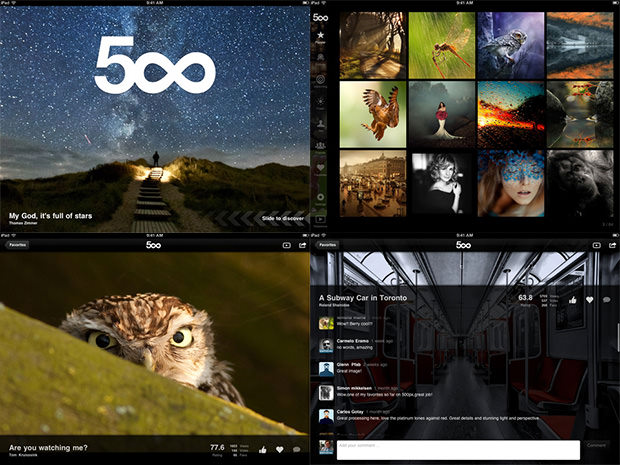Click 'A Subway Car in Toronto' title
The height and width of the screenshot is (465, 620).
point(363,298)
